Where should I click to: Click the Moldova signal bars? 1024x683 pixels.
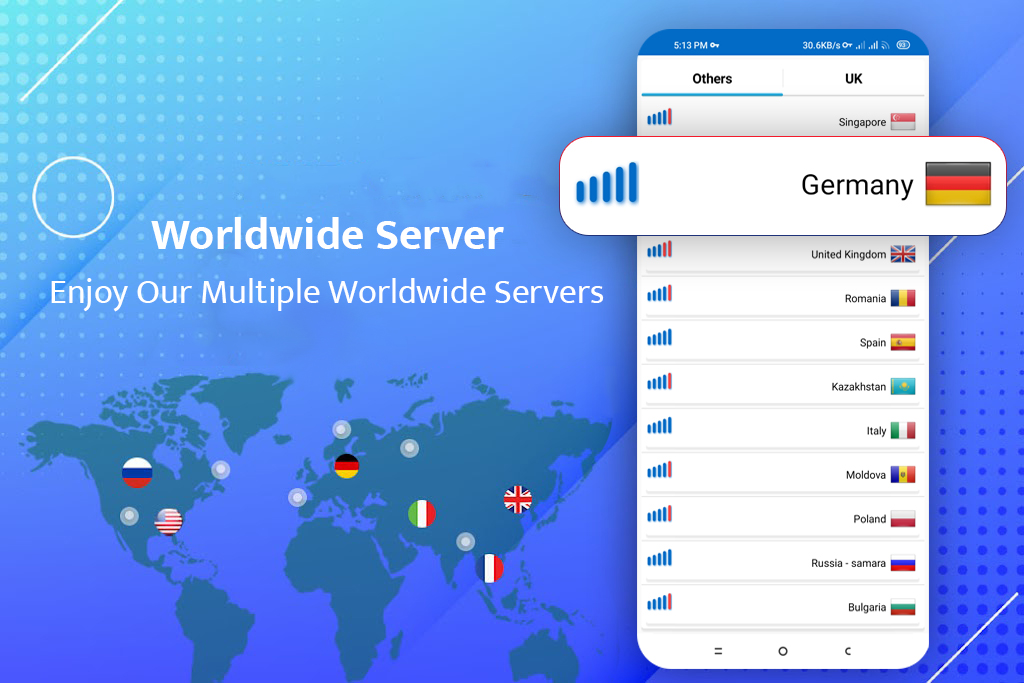(659, 469)
